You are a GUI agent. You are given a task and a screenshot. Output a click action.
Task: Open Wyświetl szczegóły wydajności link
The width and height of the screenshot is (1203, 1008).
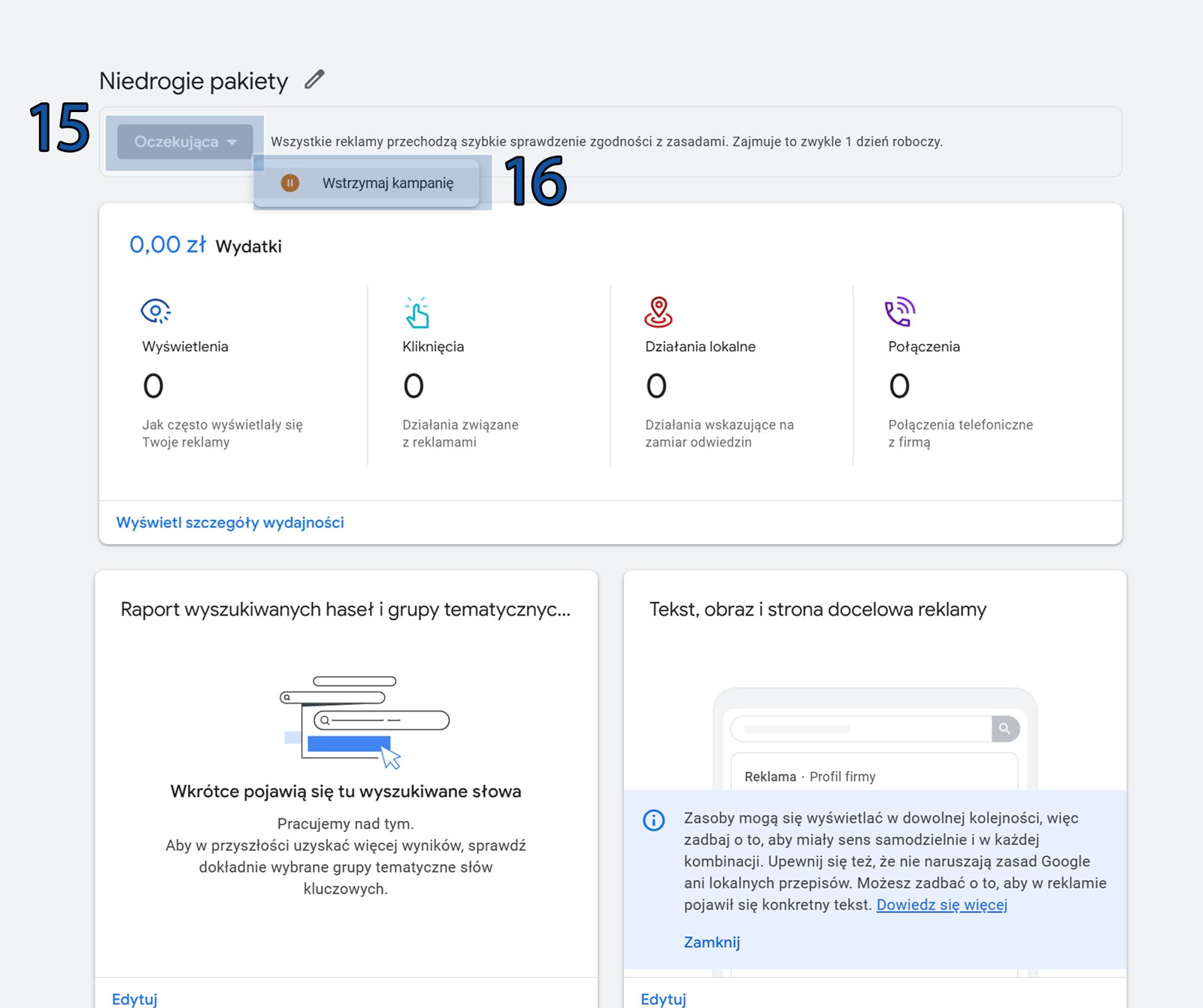(230, 522)
